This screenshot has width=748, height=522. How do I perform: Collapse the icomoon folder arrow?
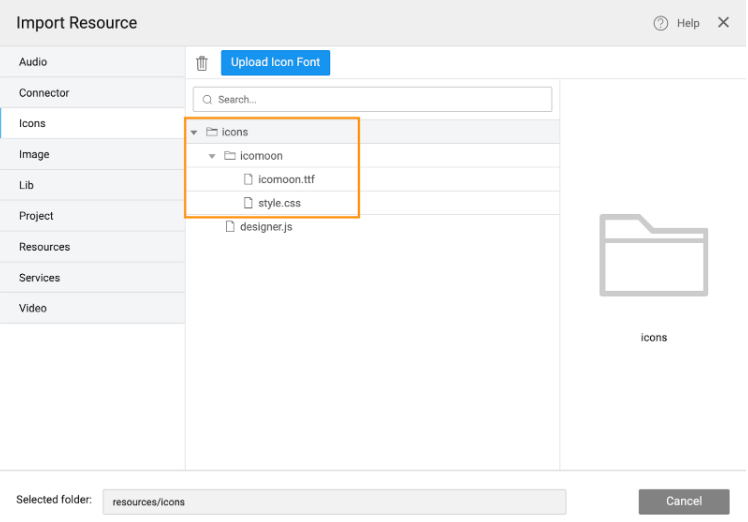[212, 156]
